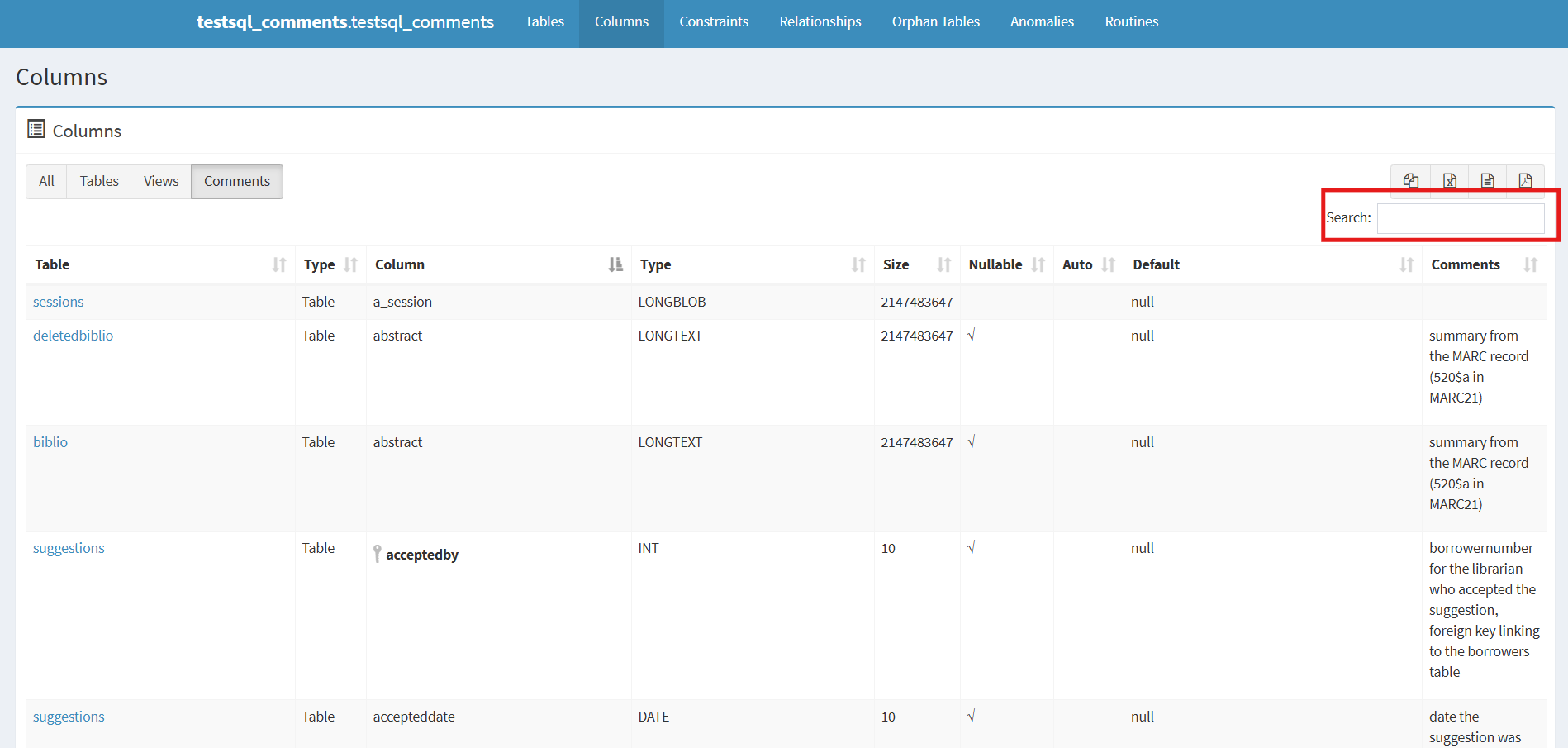This screenshot has width=1568, height=748.
Task: Export columns as a CSV text file
Action: pos(1487,181)
